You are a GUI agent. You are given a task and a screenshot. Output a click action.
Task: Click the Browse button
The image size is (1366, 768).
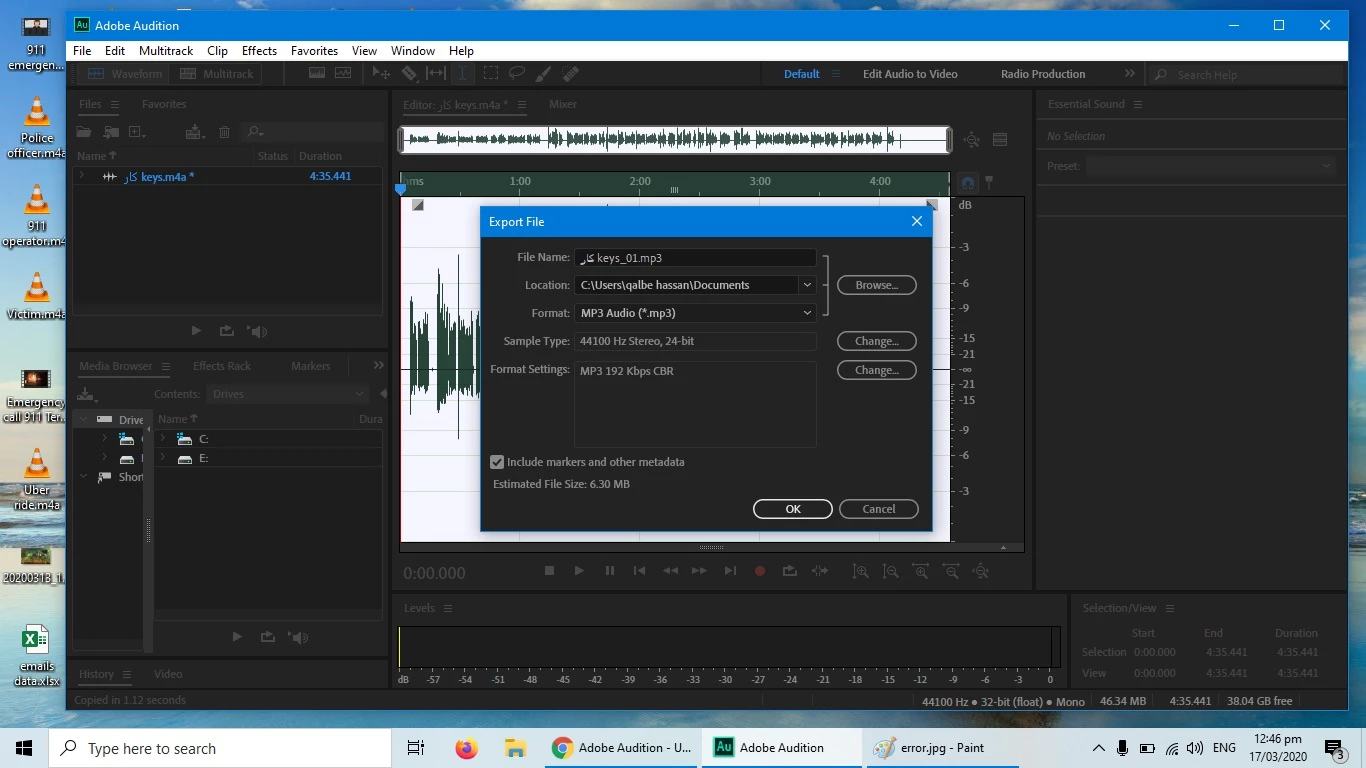[x=877, y=285]
